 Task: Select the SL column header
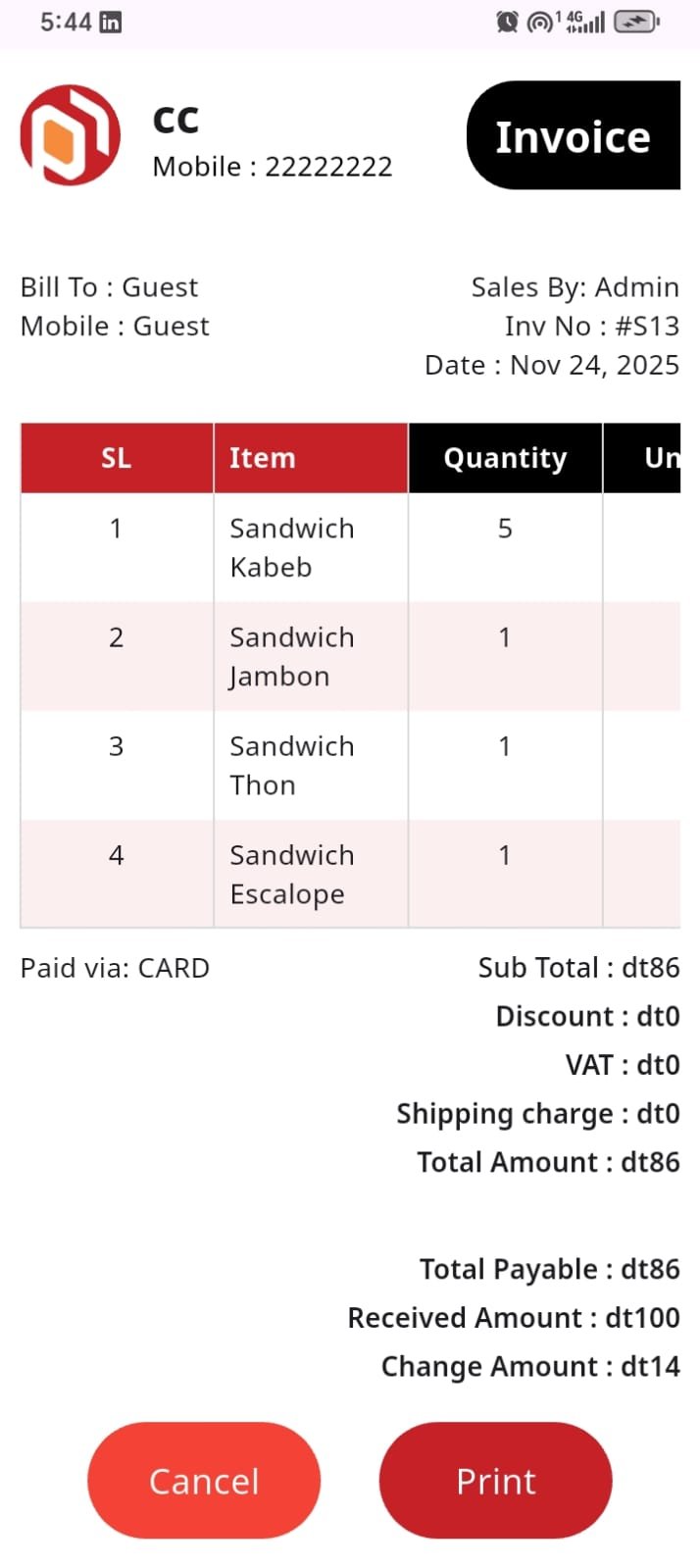pos(117,458)
